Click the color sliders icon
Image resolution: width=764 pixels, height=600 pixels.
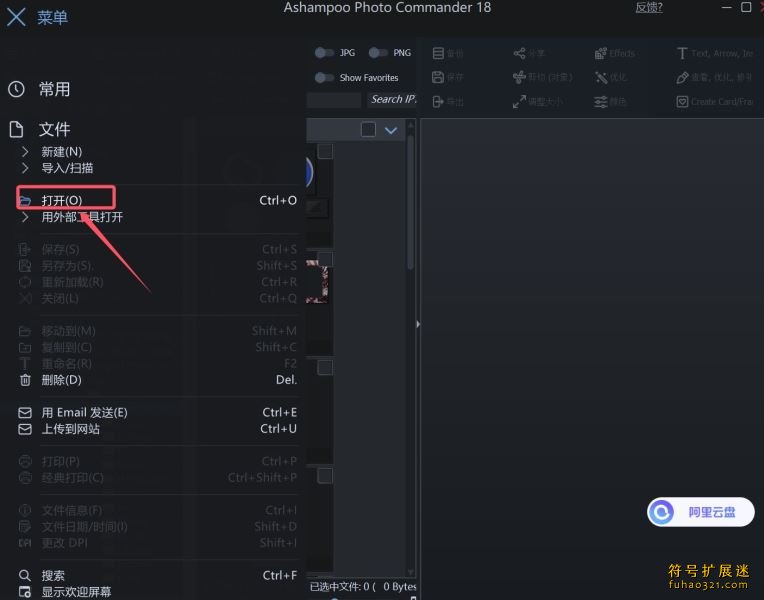tap(601, 101)
